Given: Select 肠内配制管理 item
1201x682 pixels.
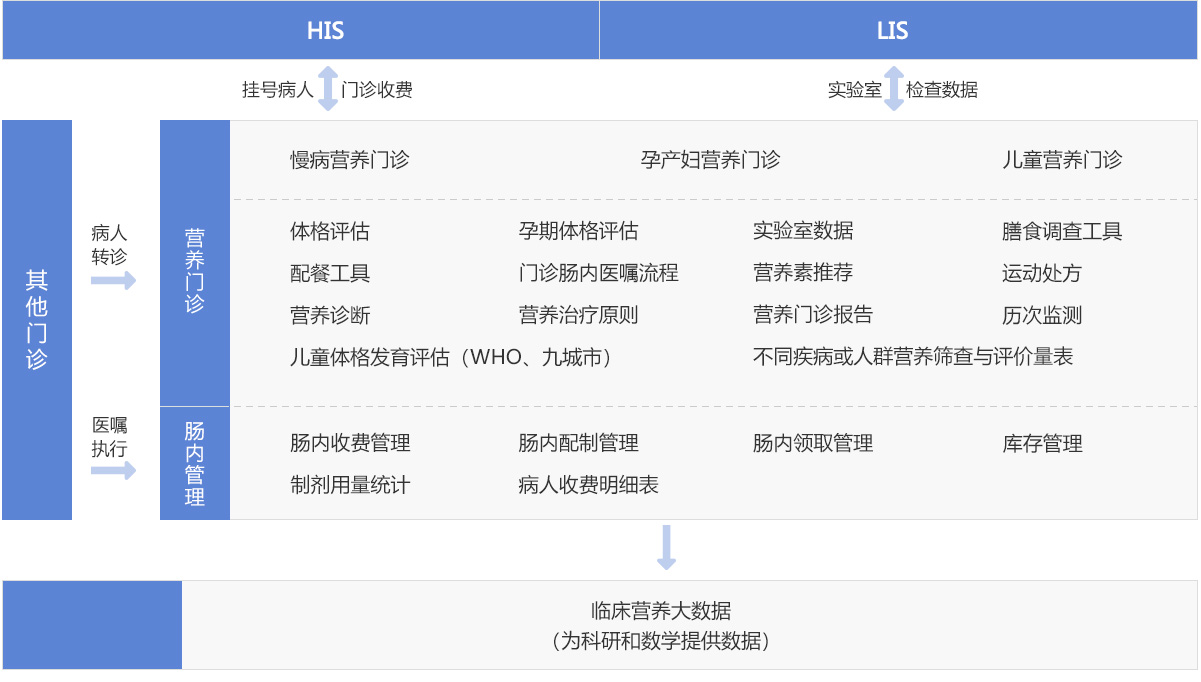Looking at the screenshot, I should 578,443.
